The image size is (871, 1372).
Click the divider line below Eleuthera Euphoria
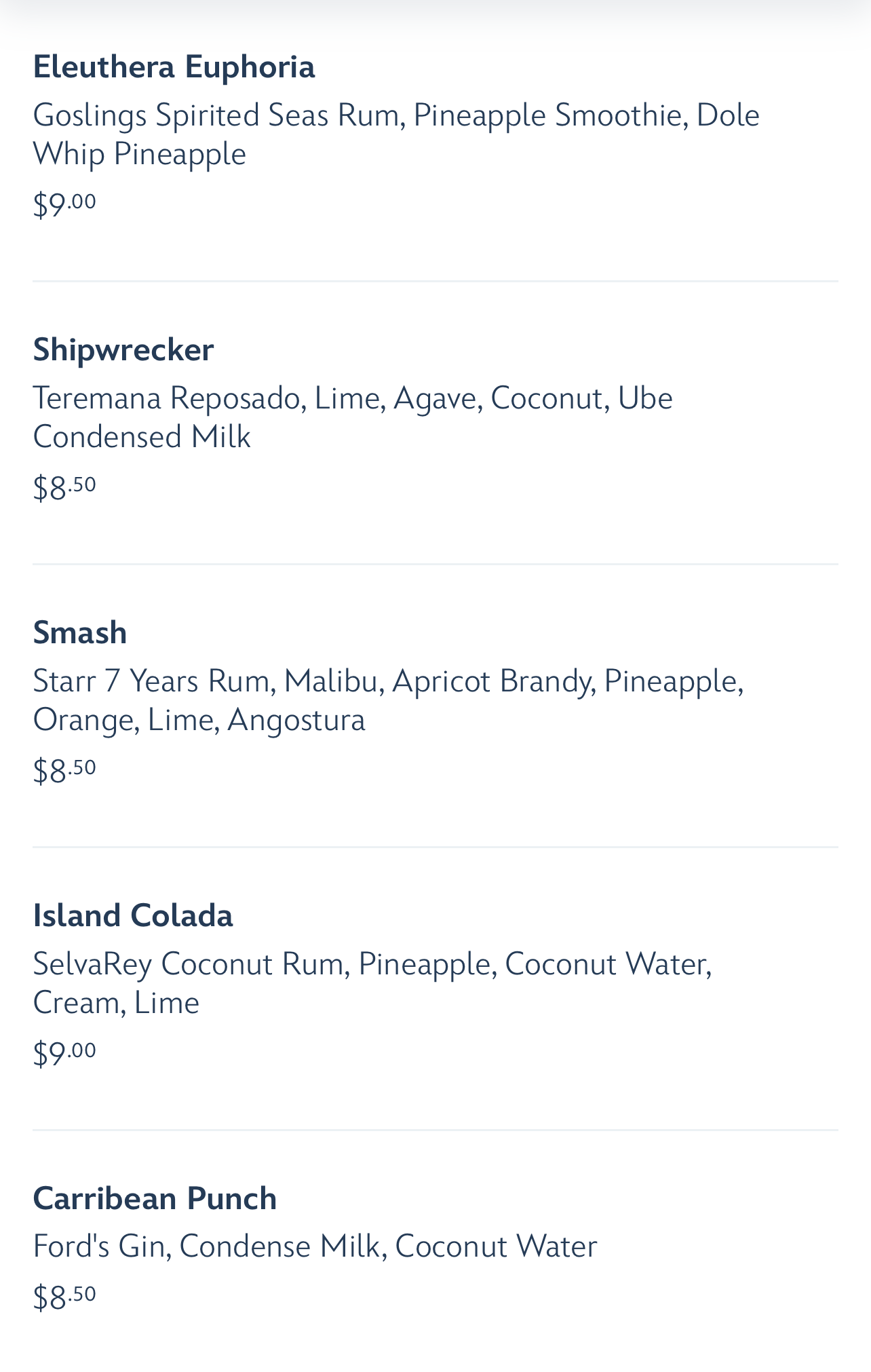point(435,281)
